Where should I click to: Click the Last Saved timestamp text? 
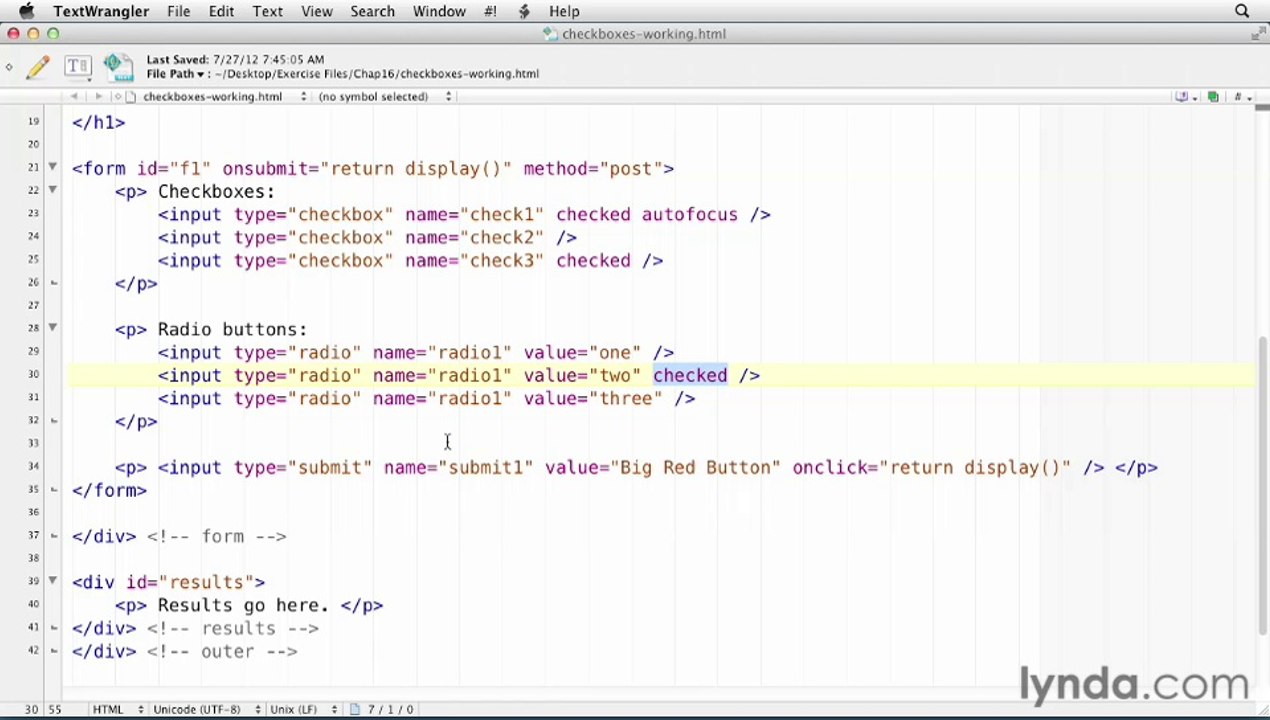pyautogui.click(x=235, y=59)
